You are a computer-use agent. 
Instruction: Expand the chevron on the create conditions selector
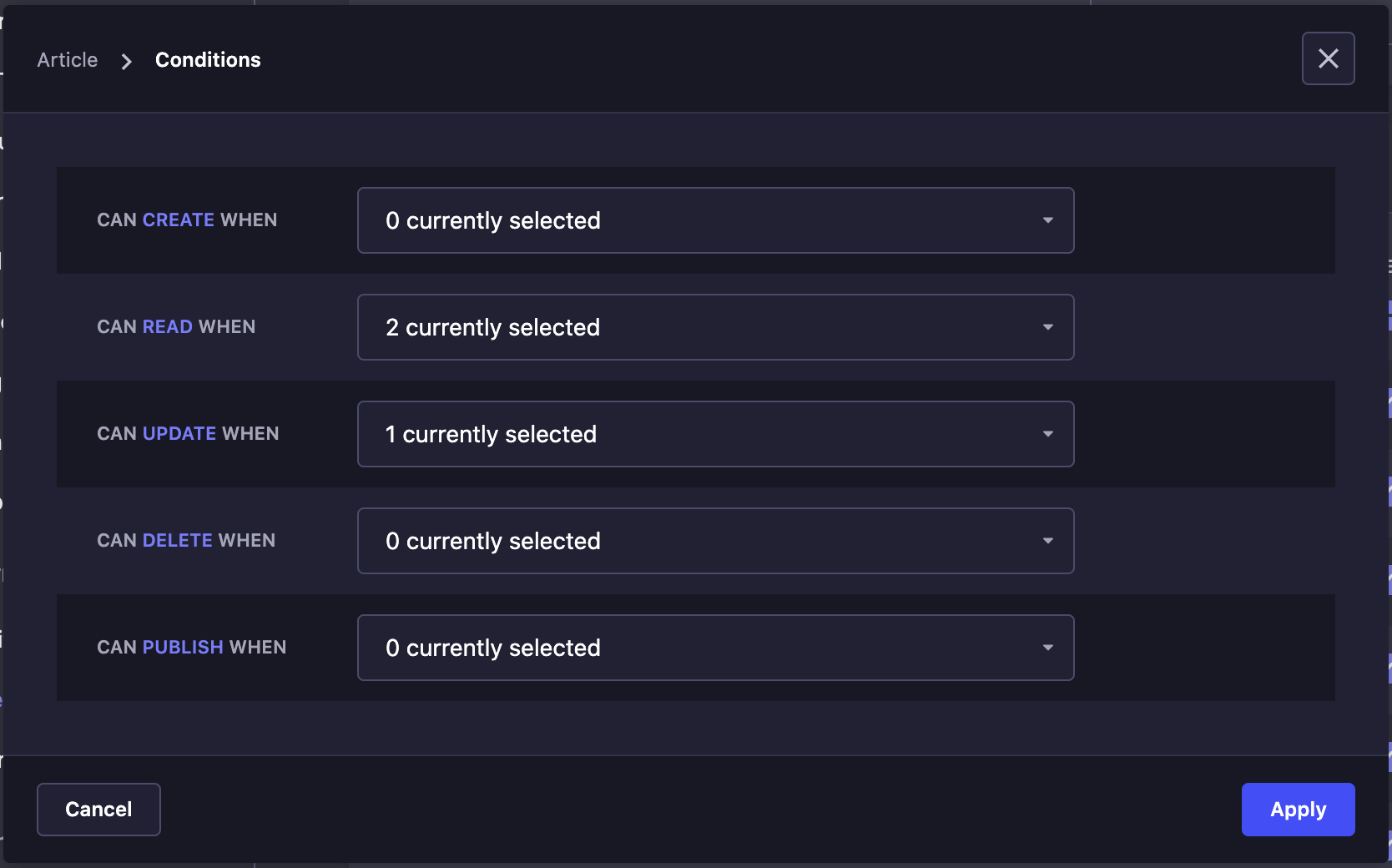1048,220
